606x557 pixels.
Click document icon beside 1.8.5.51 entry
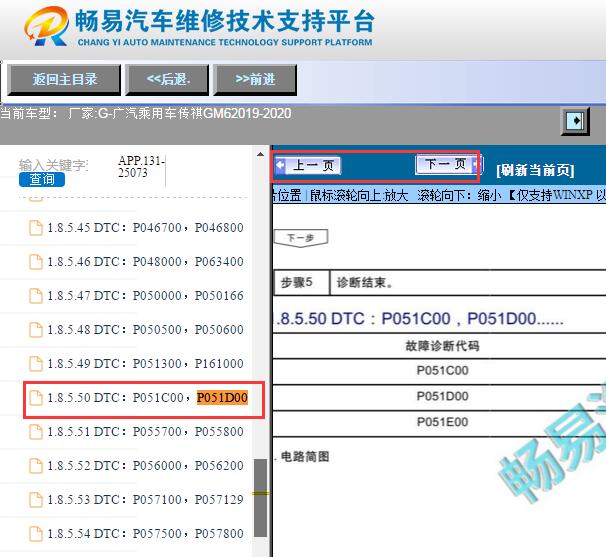click(36, 432)
